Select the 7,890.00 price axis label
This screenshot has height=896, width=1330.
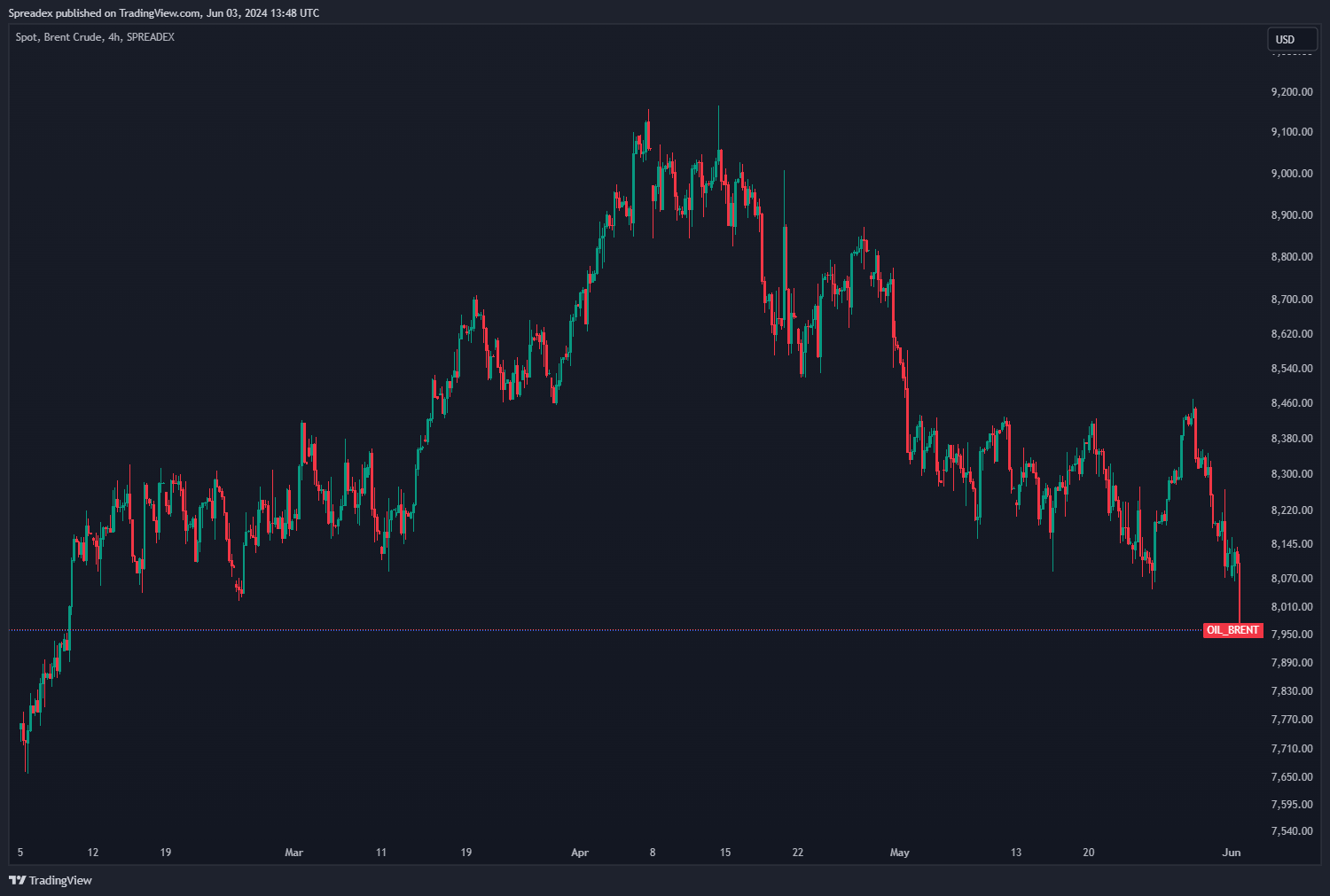click(1292, 663)
